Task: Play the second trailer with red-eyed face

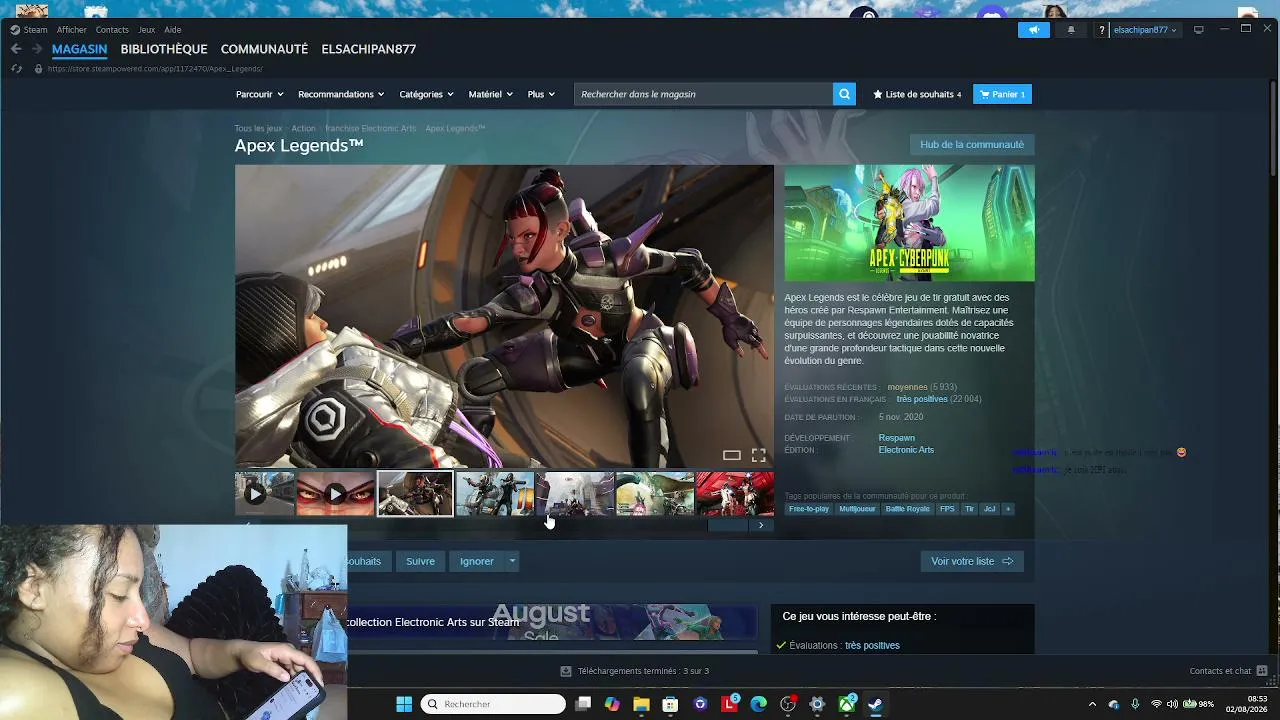Action: [335, 494]
